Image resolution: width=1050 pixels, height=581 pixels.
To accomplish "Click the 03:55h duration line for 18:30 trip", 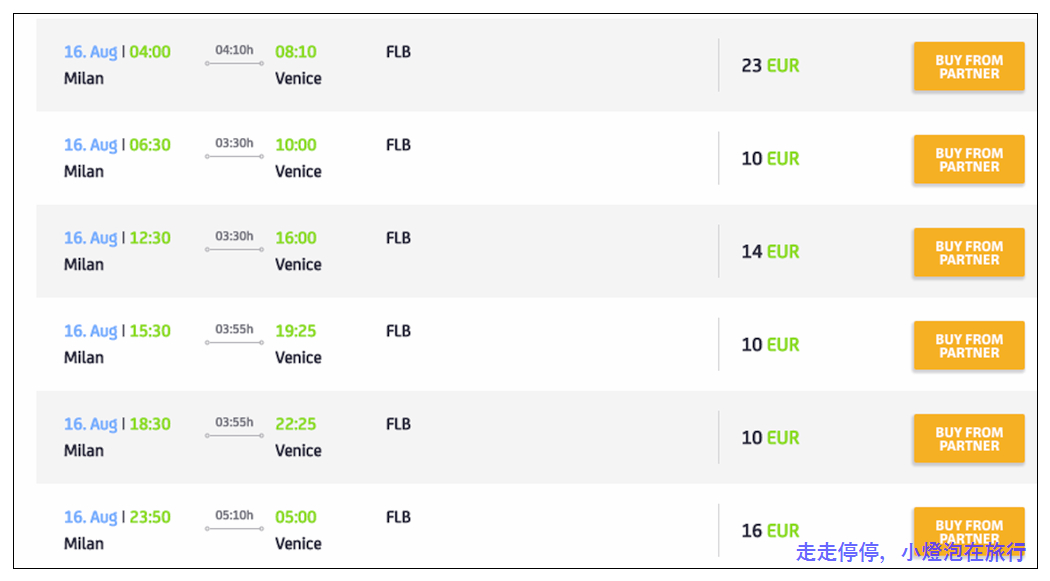I will (234, 436).
